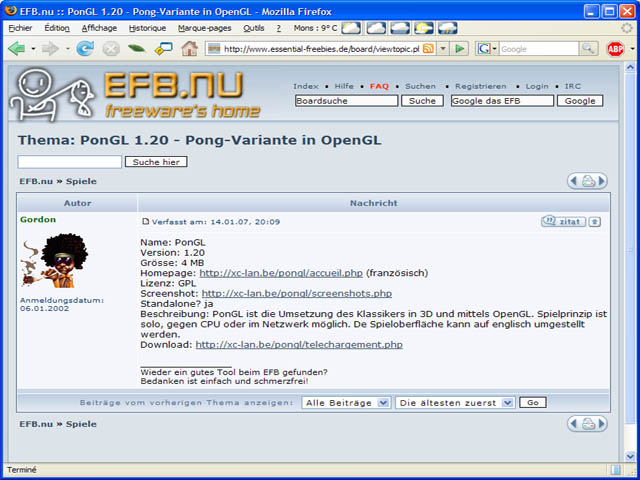The image size is (640, 480).
Task: Click the search magnifier icon in Google box
Action: click(588, 49)
